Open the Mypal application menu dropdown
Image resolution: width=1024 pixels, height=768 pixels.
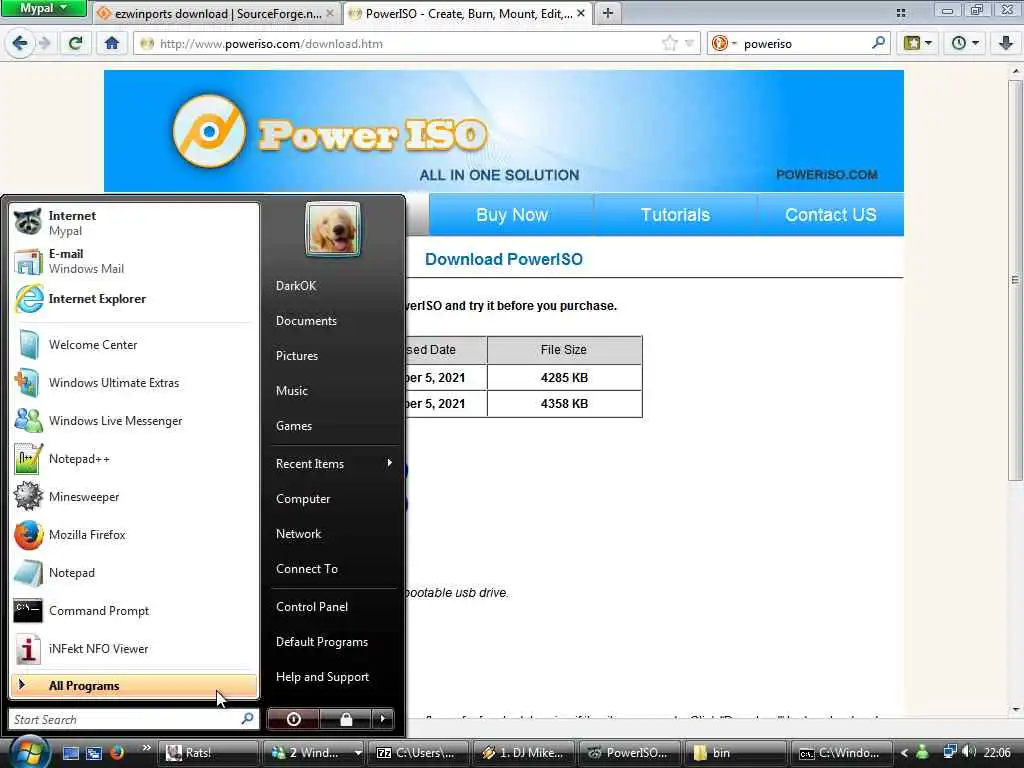point(43,8)
